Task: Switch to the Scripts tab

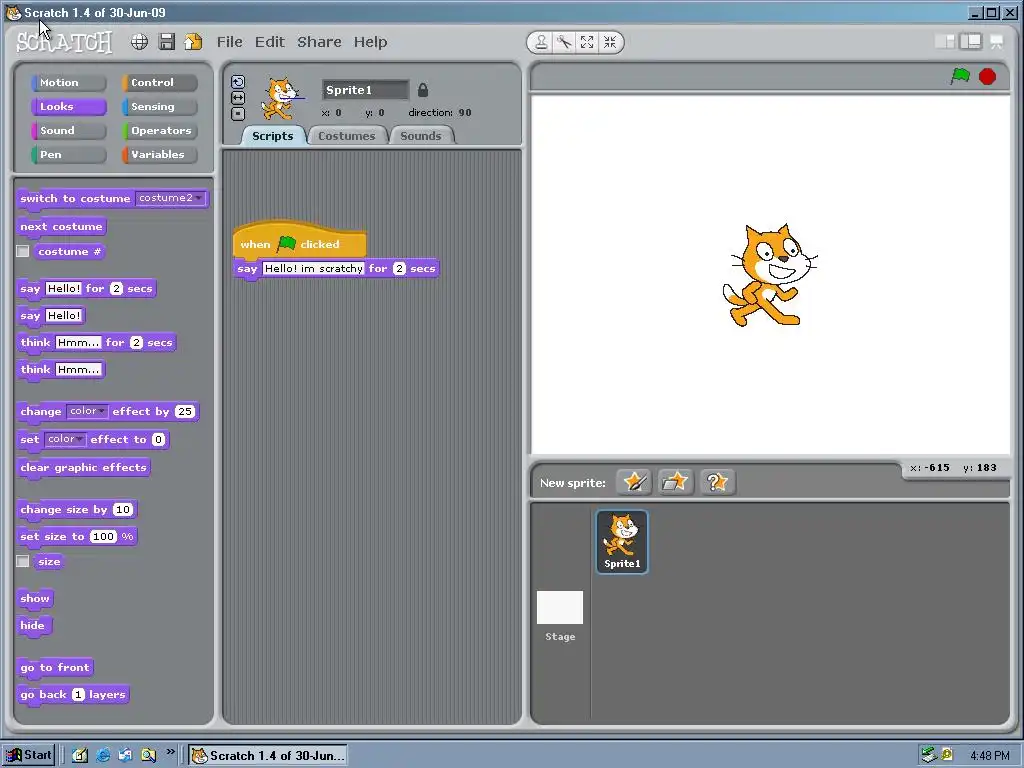Action: tap(273, 136)
